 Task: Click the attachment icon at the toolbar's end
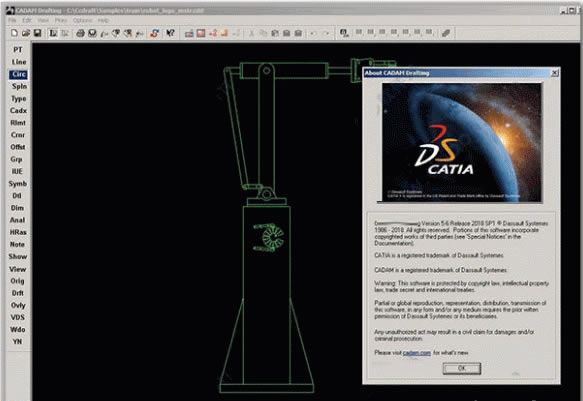[x=446, y=33]
